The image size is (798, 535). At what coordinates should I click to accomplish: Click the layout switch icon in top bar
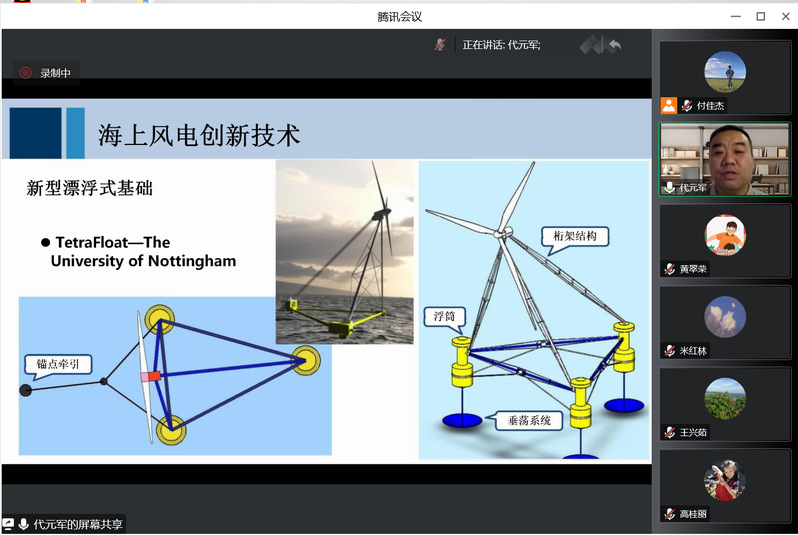591,45
